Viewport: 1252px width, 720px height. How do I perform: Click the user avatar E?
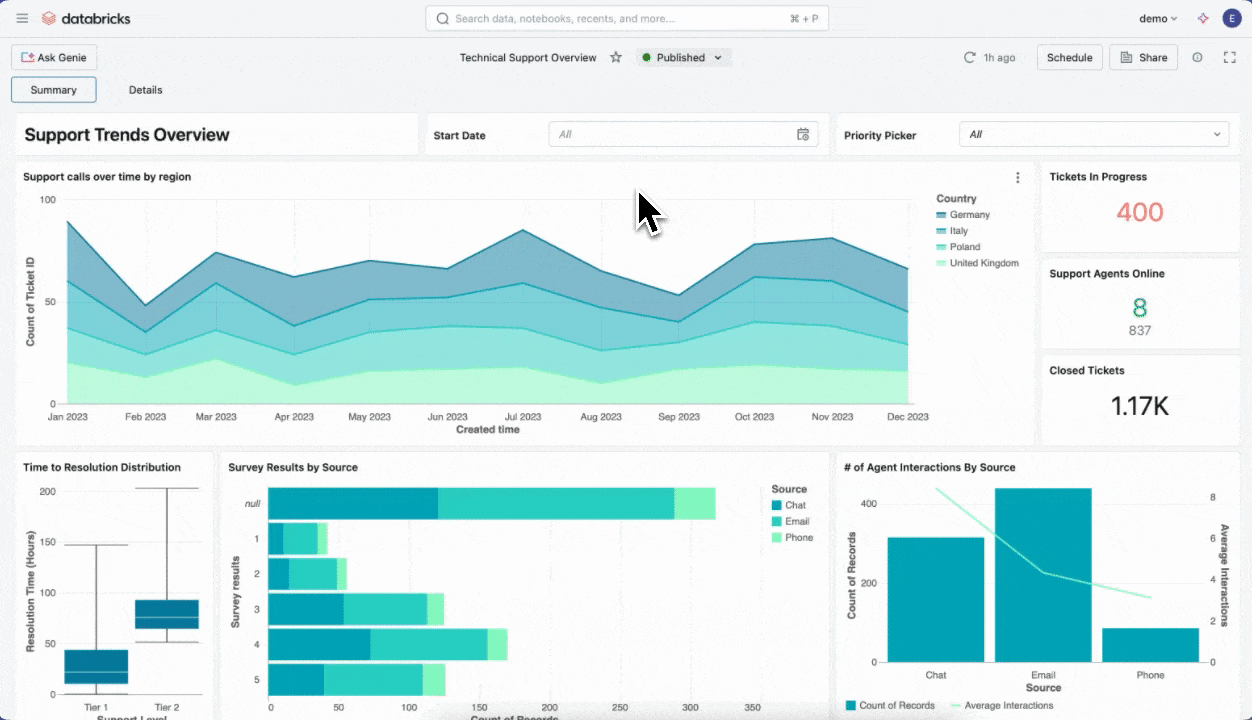coord(1230,18)
